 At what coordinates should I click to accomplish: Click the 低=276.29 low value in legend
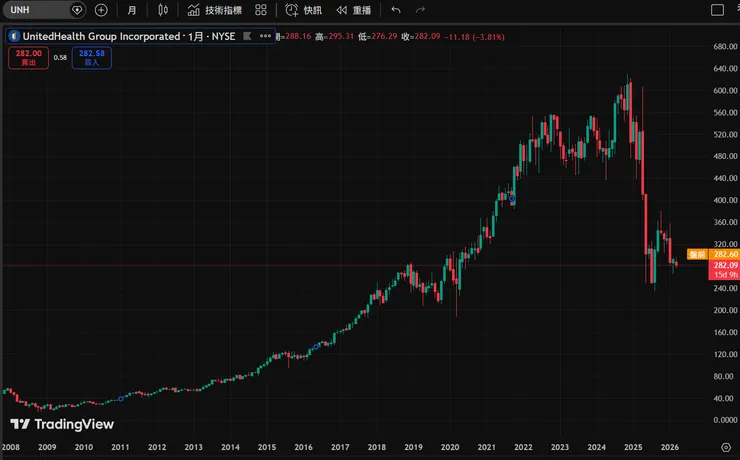point(378,36)
